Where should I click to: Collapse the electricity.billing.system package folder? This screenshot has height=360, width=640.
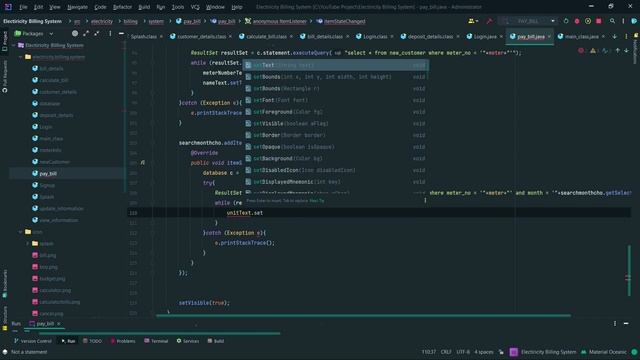[21, 57]
